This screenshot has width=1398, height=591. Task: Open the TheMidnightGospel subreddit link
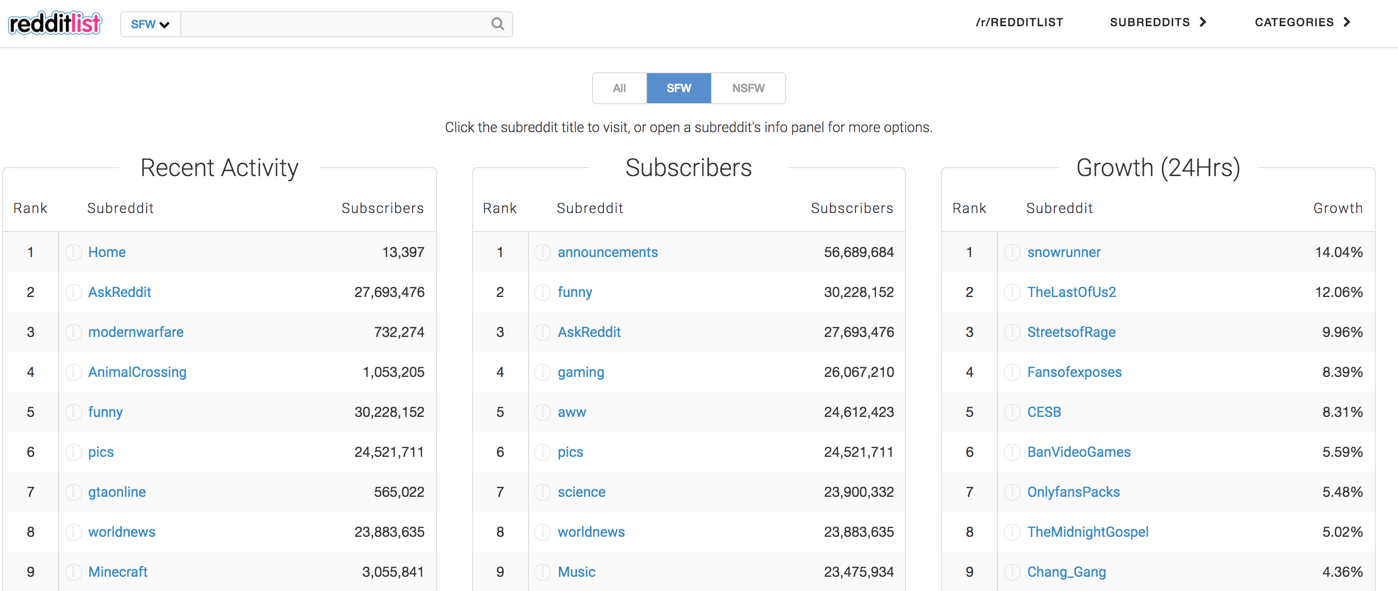pyautogui.click(x=1088, y=532)
